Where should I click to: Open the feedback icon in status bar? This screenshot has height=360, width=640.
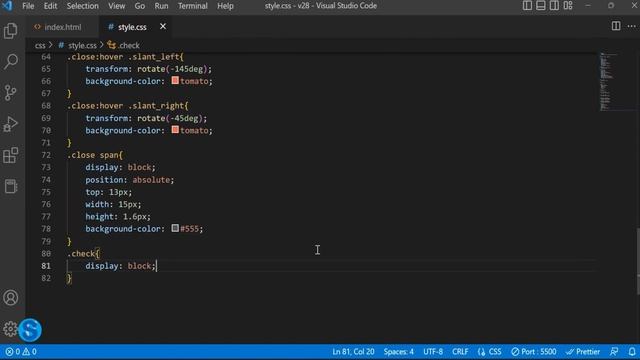pyautogui.click(x=614, y=351)
